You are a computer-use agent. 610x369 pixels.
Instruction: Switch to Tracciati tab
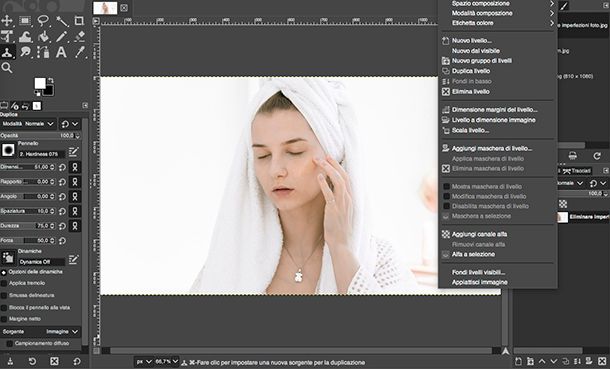pos(577,171)
